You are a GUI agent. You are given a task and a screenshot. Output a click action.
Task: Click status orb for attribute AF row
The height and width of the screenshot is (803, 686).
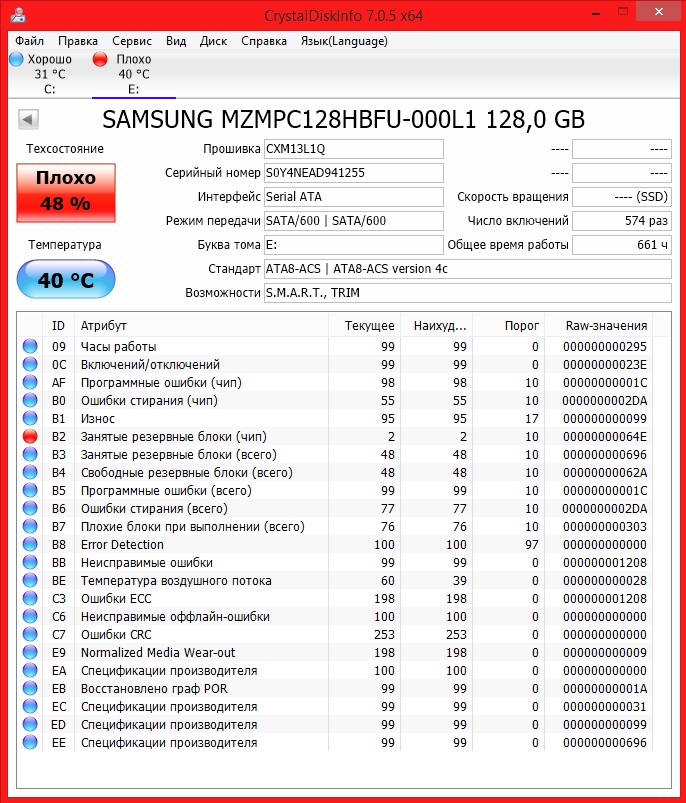30,382
